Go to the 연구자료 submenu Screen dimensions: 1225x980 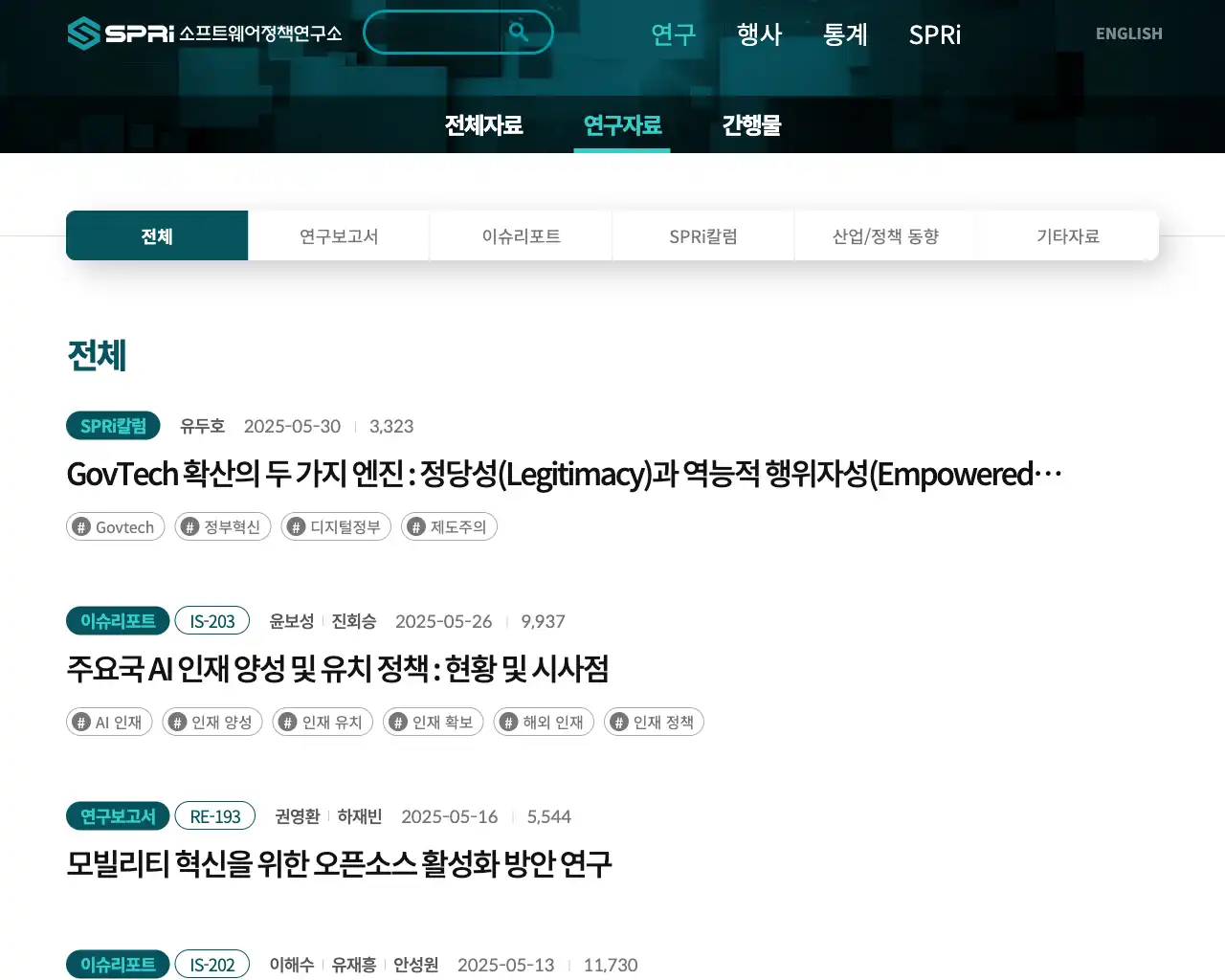(622, 125)
